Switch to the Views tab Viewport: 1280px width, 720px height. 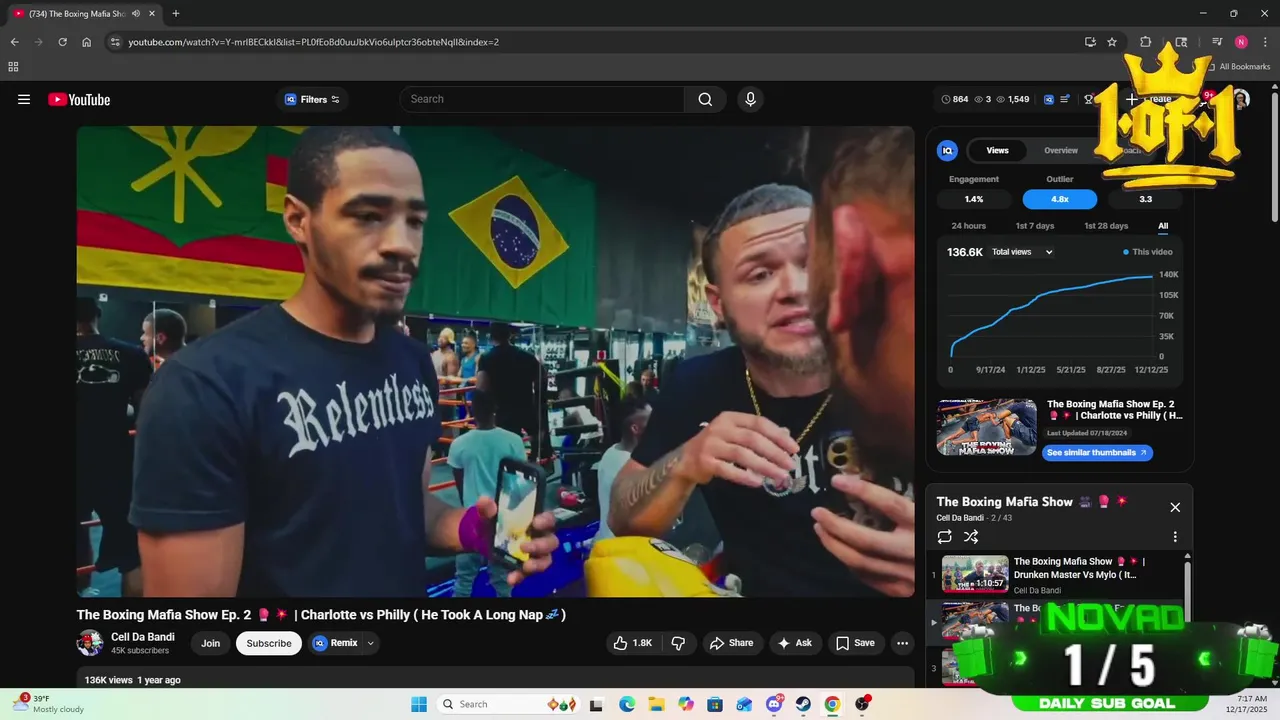pyautogui.click(x=998, y=150)
